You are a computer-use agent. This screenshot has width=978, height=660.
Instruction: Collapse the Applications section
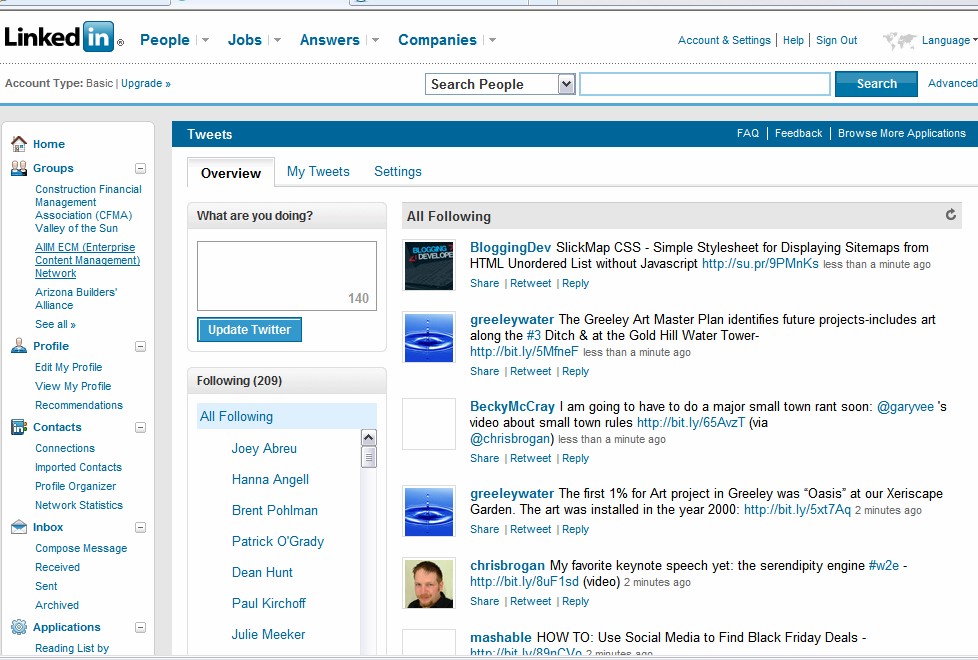click(x=140, y=628)
